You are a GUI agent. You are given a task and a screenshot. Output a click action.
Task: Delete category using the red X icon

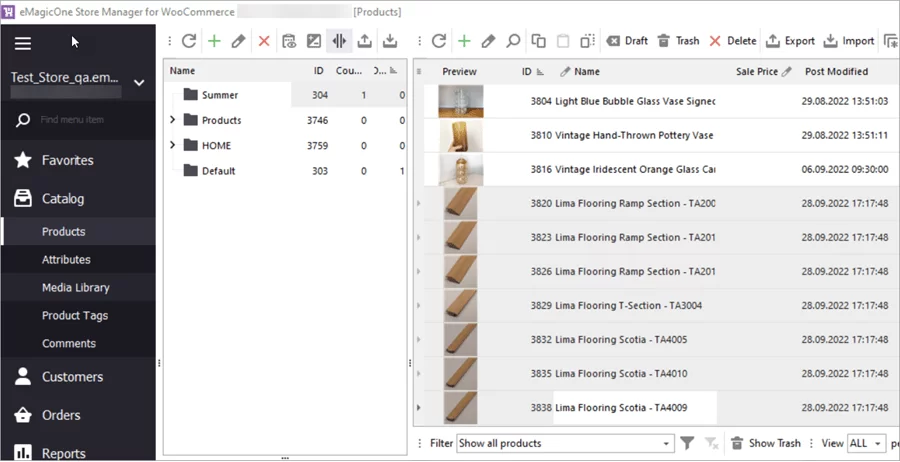pyautogui.click(x=264, y=41)
